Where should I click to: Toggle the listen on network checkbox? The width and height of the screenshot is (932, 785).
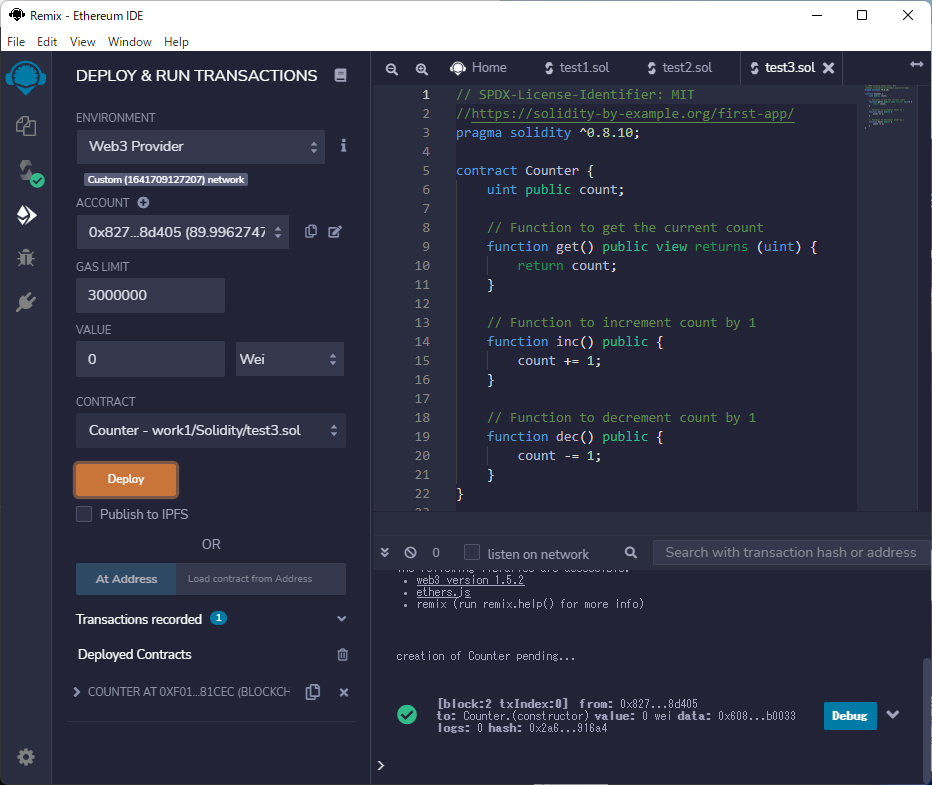(472, 553)
